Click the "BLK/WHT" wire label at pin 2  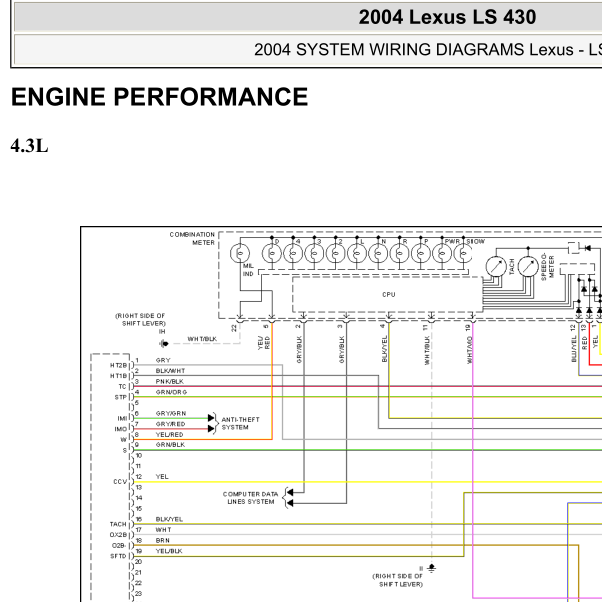[x=170, y=371]
